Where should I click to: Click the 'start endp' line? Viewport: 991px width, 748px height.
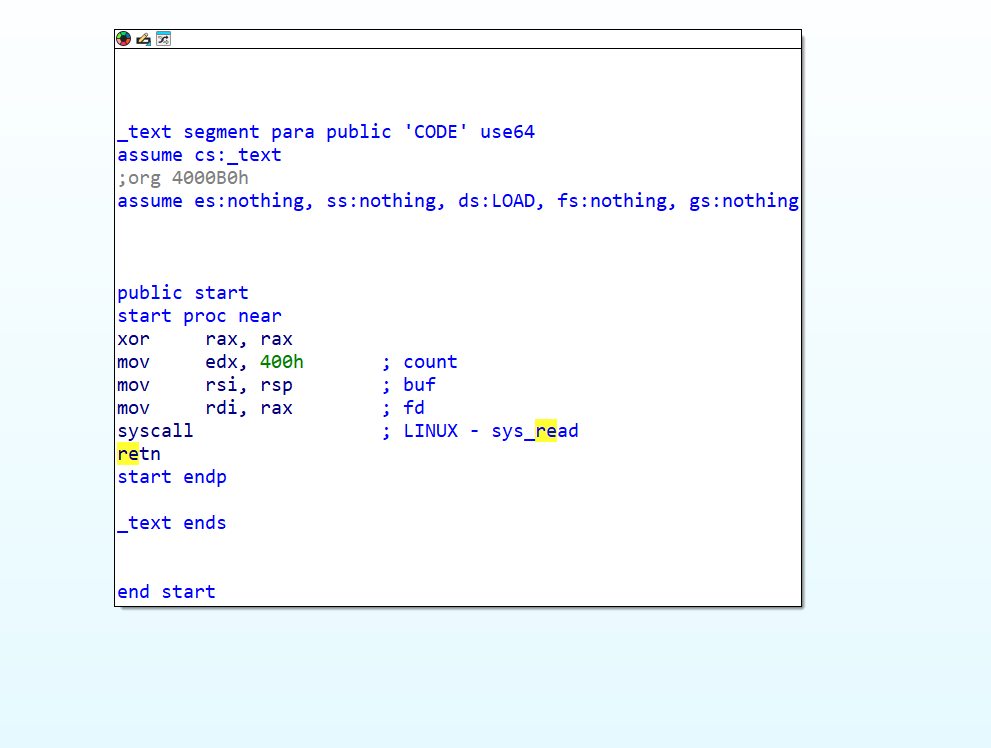point(171,477)
